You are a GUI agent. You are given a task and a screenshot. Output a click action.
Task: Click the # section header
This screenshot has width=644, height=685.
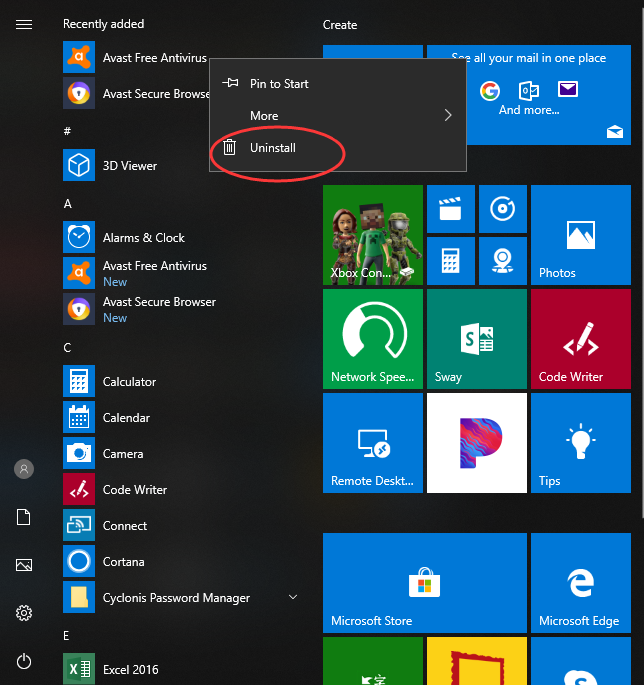[x=67, y=131]
